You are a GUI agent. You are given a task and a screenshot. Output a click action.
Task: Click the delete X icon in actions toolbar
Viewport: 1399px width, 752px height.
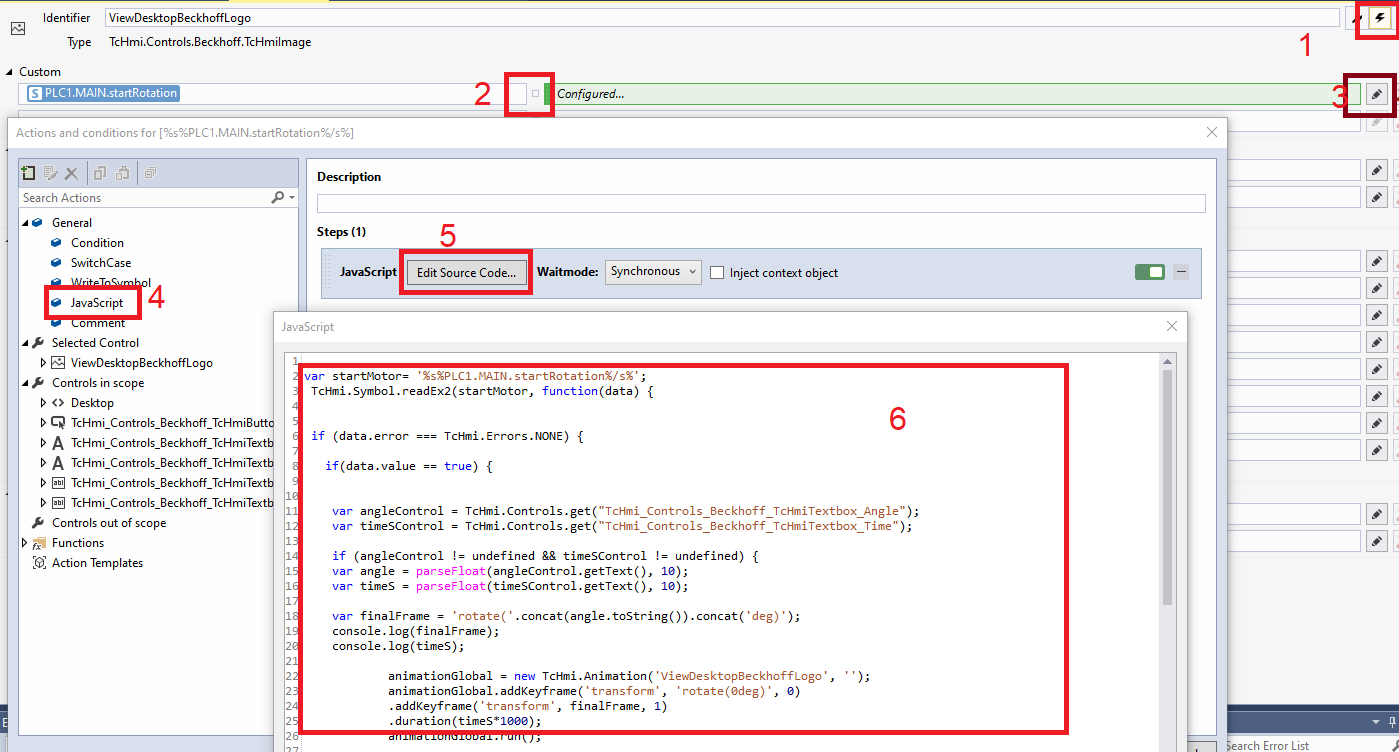tap(71, 173)
